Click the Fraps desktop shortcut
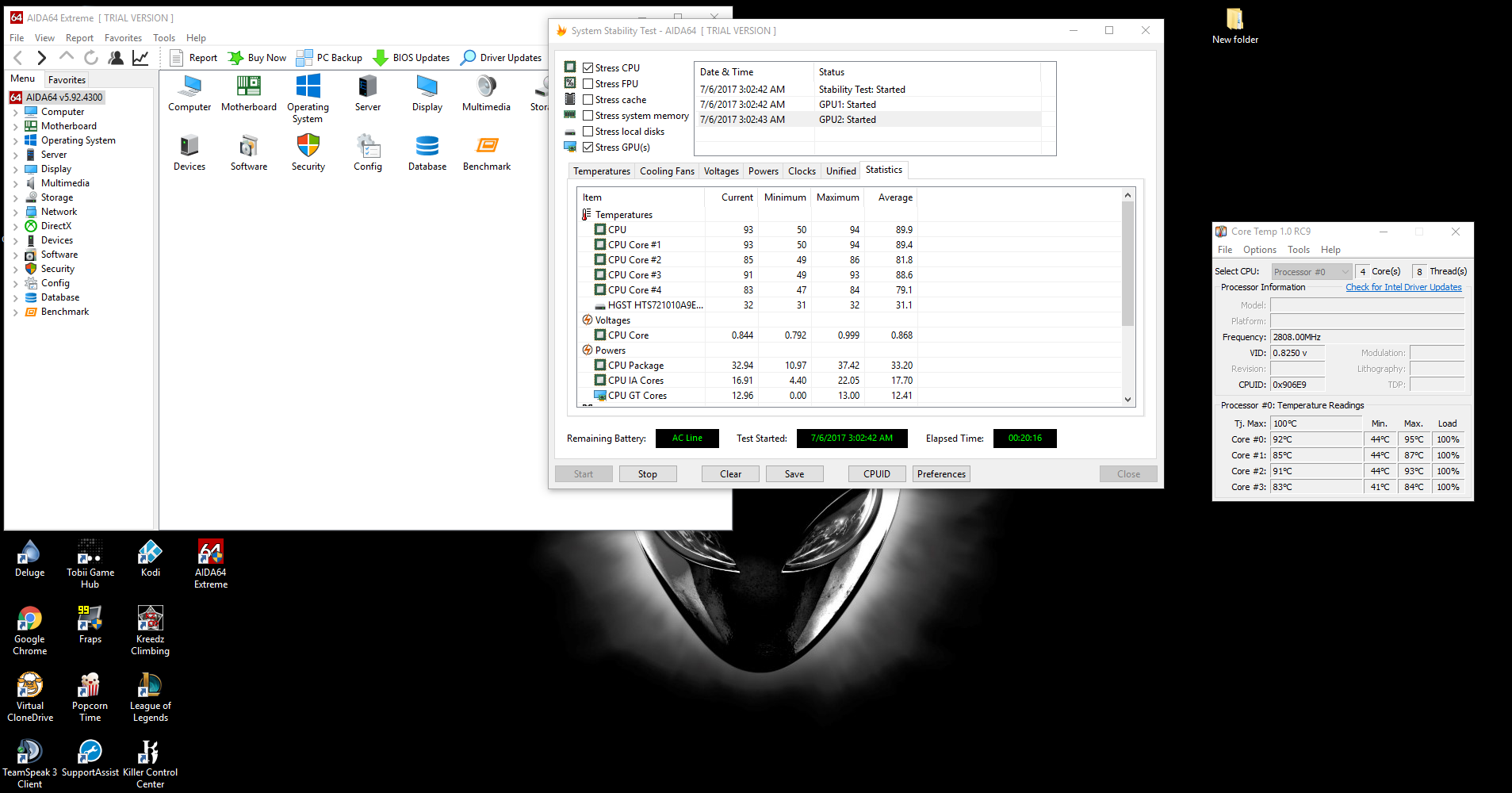The height and width of the screenshot is (793, 1512). click(90, 625)
